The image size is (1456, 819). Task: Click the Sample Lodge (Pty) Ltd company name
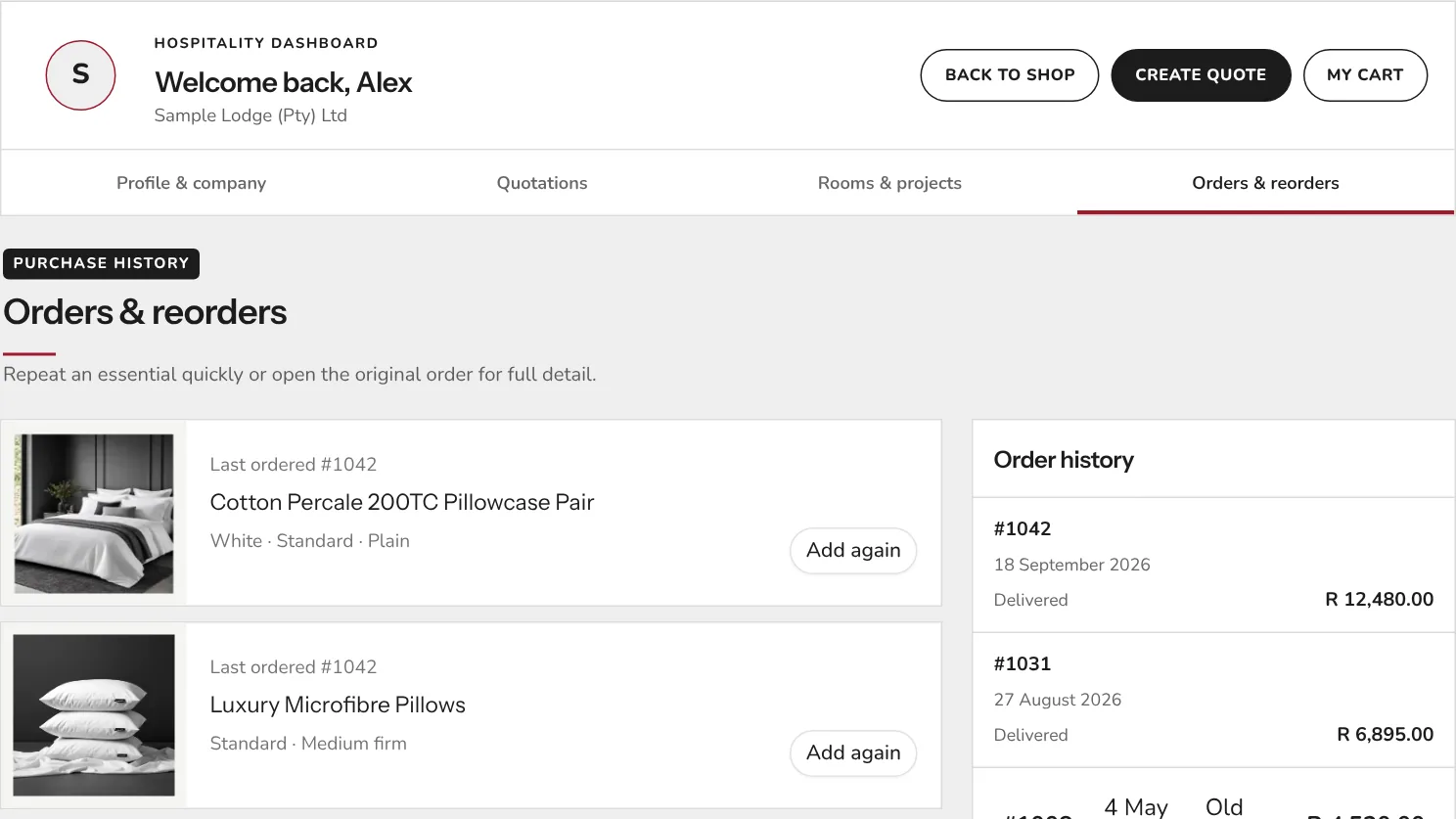pos(250,115)
